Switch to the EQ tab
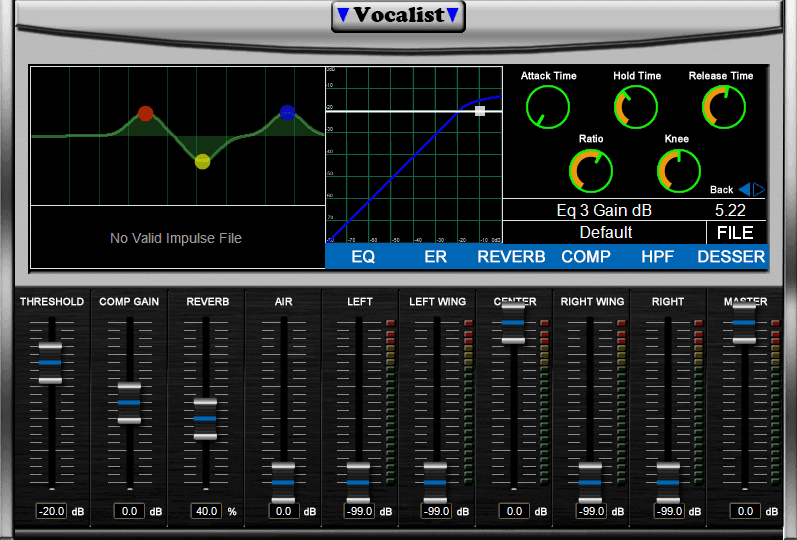Viewport: 797px width, 540px height. point(363,257)
